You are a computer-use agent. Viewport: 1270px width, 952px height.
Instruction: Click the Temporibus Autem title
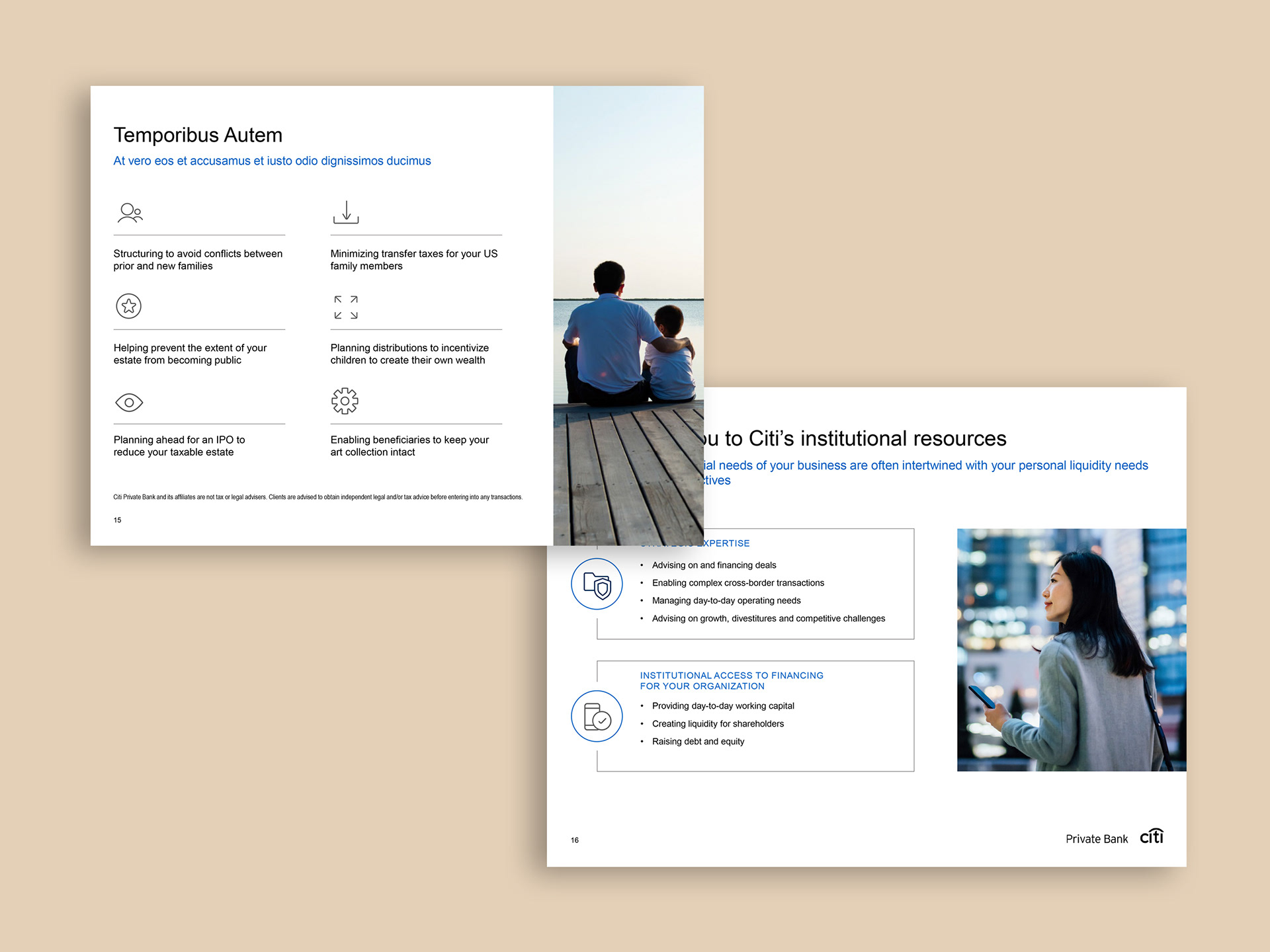198,135
